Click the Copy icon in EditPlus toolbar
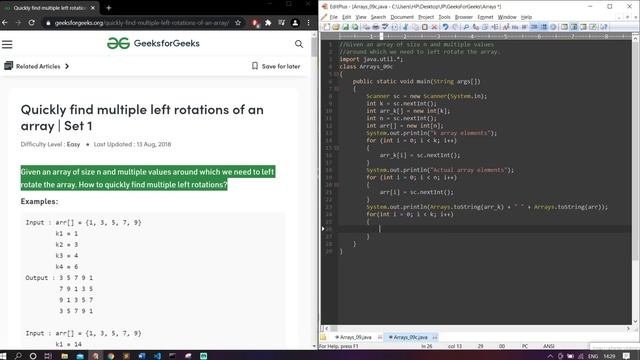 click(x=415, y=27)
